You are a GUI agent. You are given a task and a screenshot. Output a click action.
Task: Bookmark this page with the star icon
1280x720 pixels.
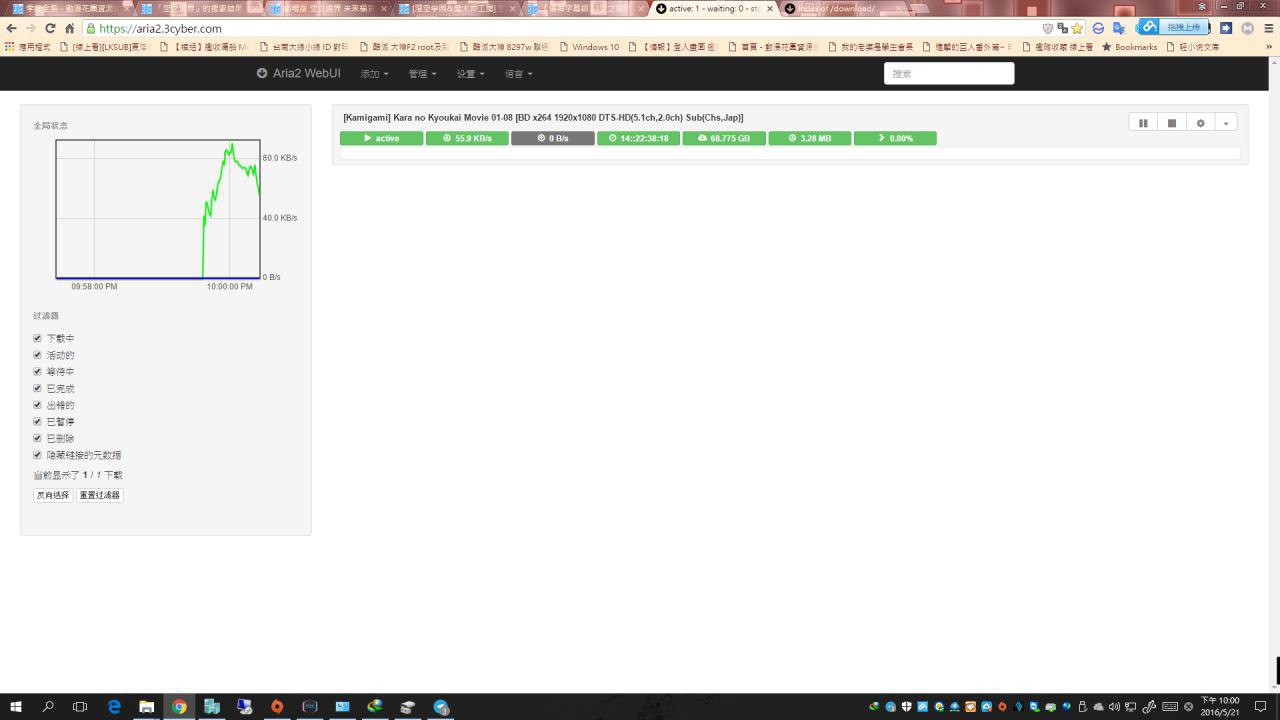(x=1077, y=28)
